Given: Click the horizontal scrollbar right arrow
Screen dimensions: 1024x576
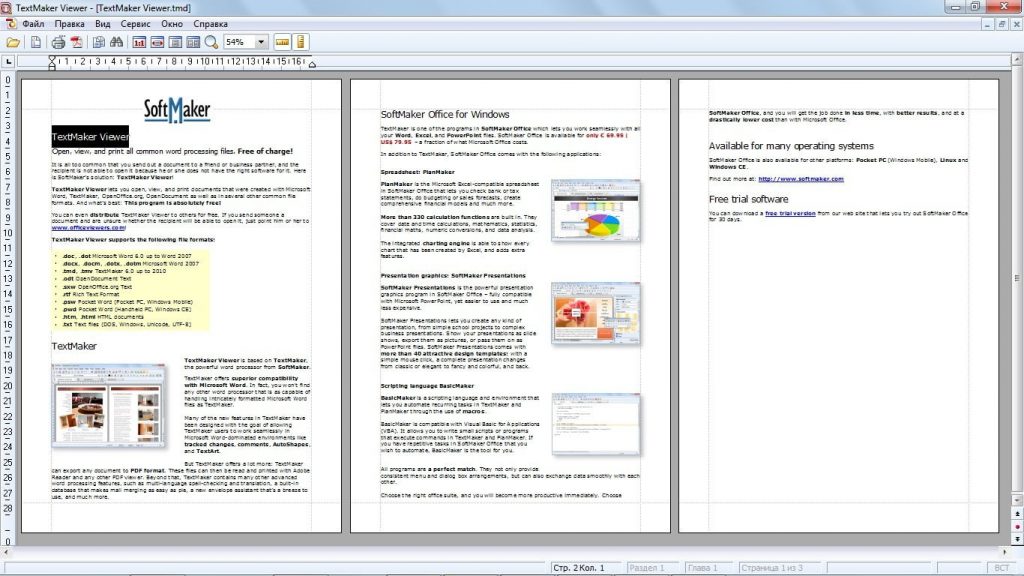Looking at the screenshot, I should click(1005, 552).
